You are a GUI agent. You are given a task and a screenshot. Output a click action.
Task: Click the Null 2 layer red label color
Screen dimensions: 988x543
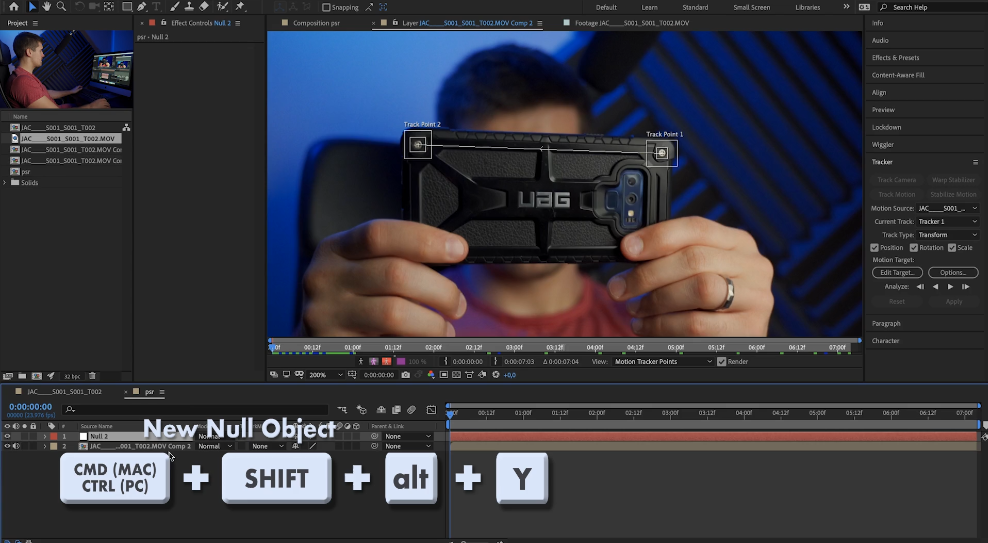(x=54, y=436)
